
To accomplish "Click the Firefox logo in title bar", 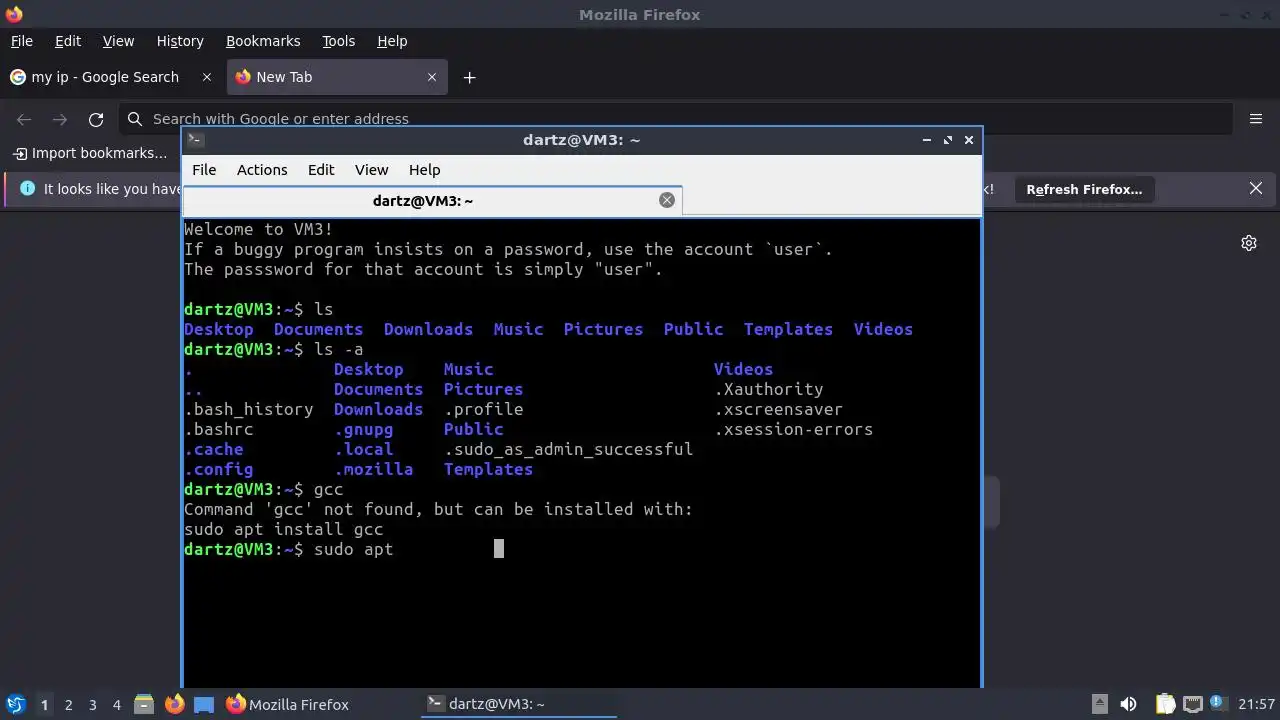I will (x=14, y=14).
